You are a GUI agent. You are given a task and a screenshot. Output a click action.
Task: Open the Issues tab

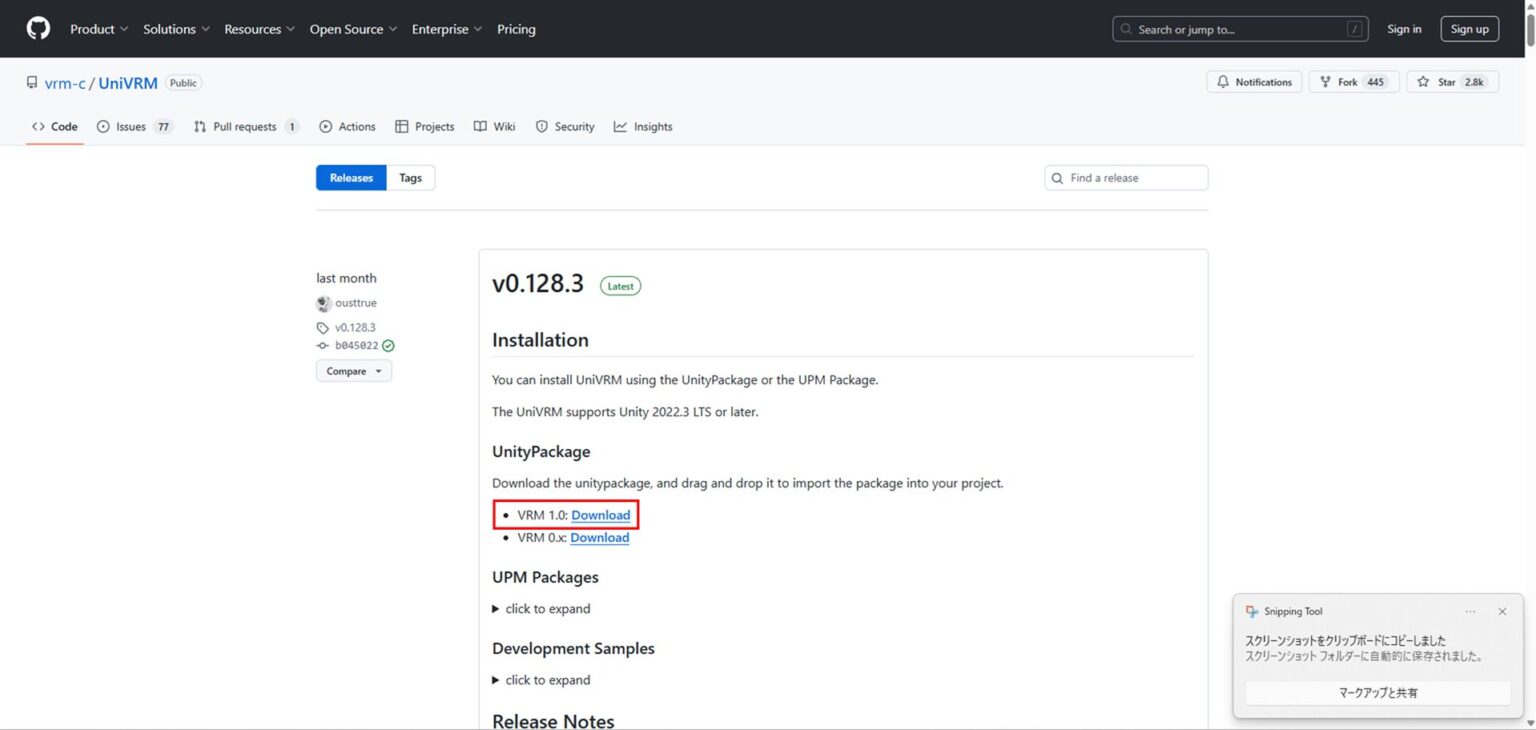pyautogui.click(x=133, y=127)
